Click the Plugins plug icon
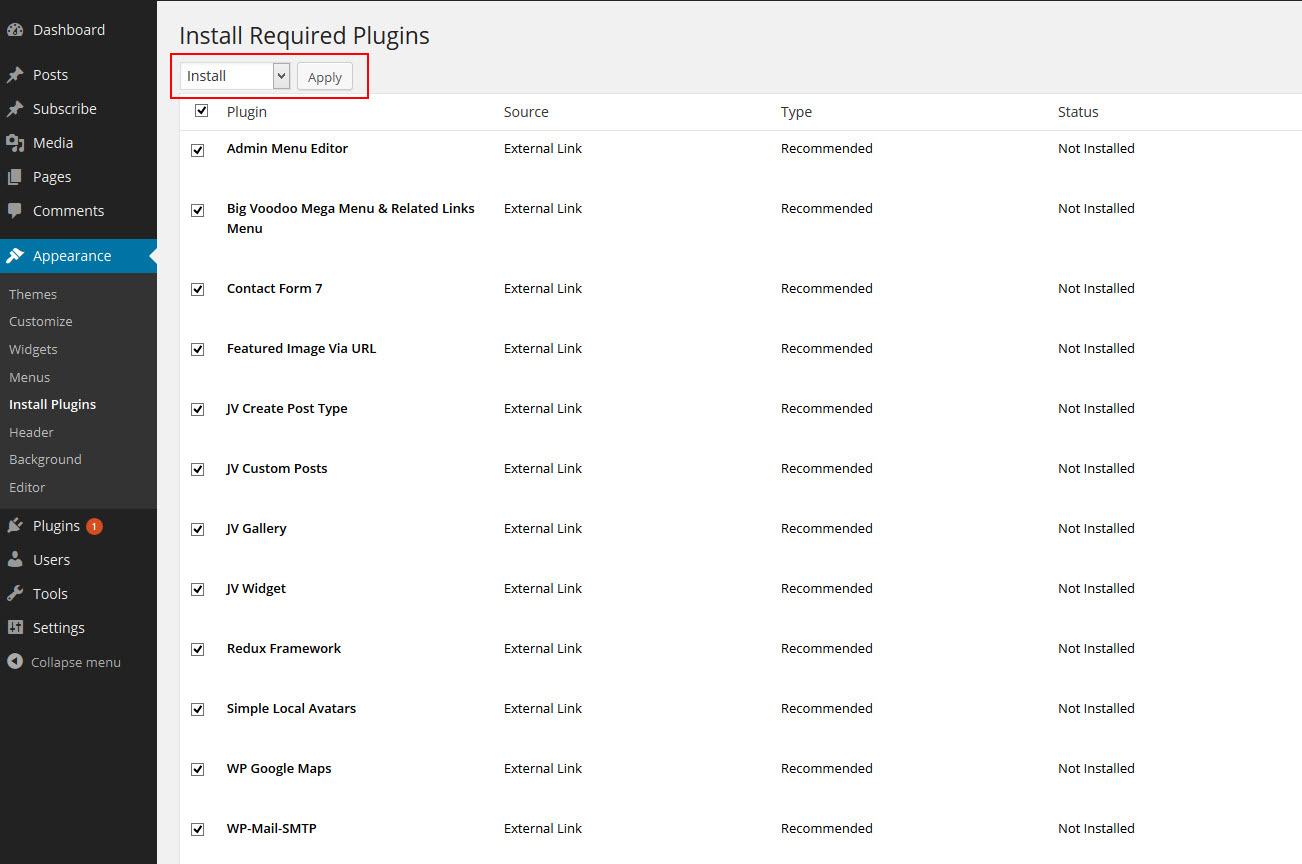1302x864 pixels. 15,526
